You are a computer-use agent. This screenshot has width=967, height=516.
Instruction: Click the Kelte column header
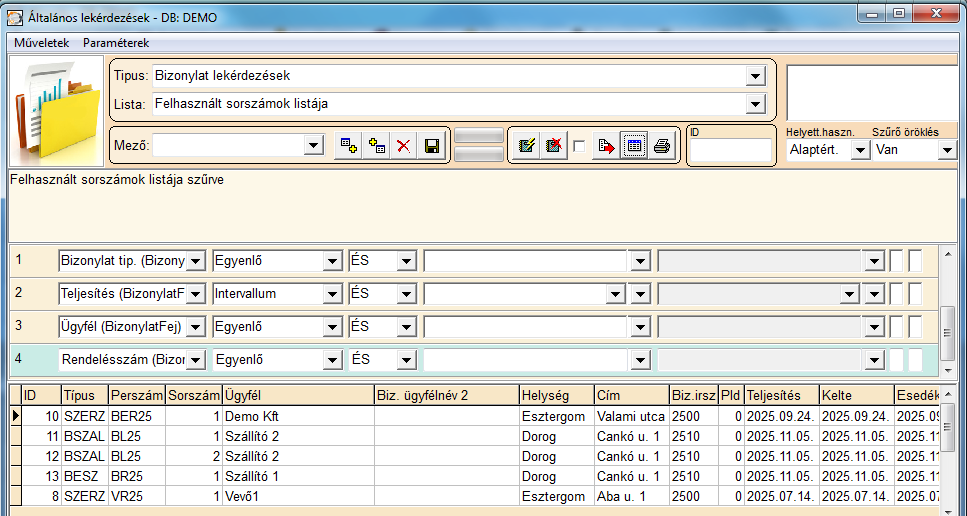click(856, 395)
